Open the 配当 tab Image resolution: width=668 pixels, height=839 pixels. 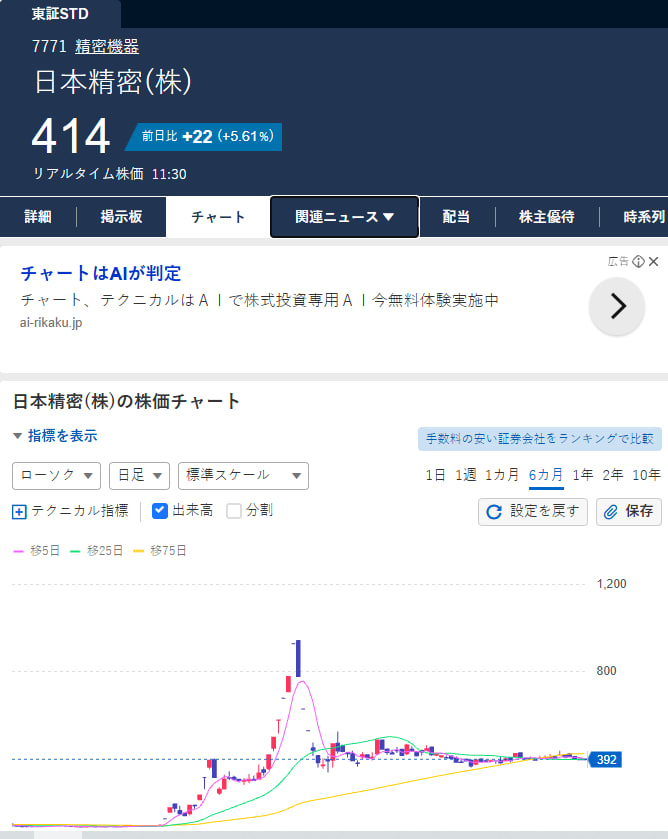456,217
